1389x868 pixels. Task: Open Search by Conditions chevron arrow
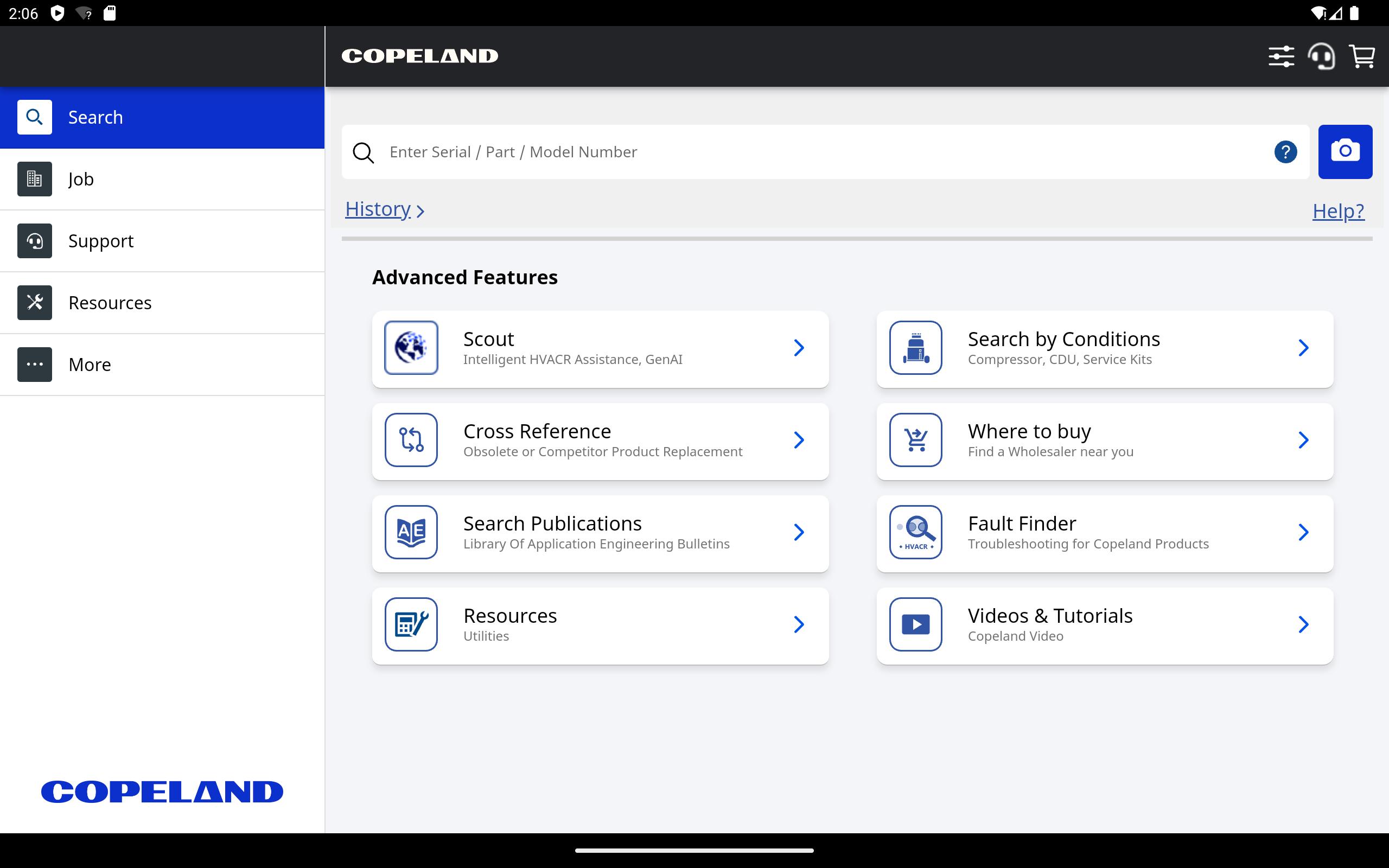(1303, 348)
